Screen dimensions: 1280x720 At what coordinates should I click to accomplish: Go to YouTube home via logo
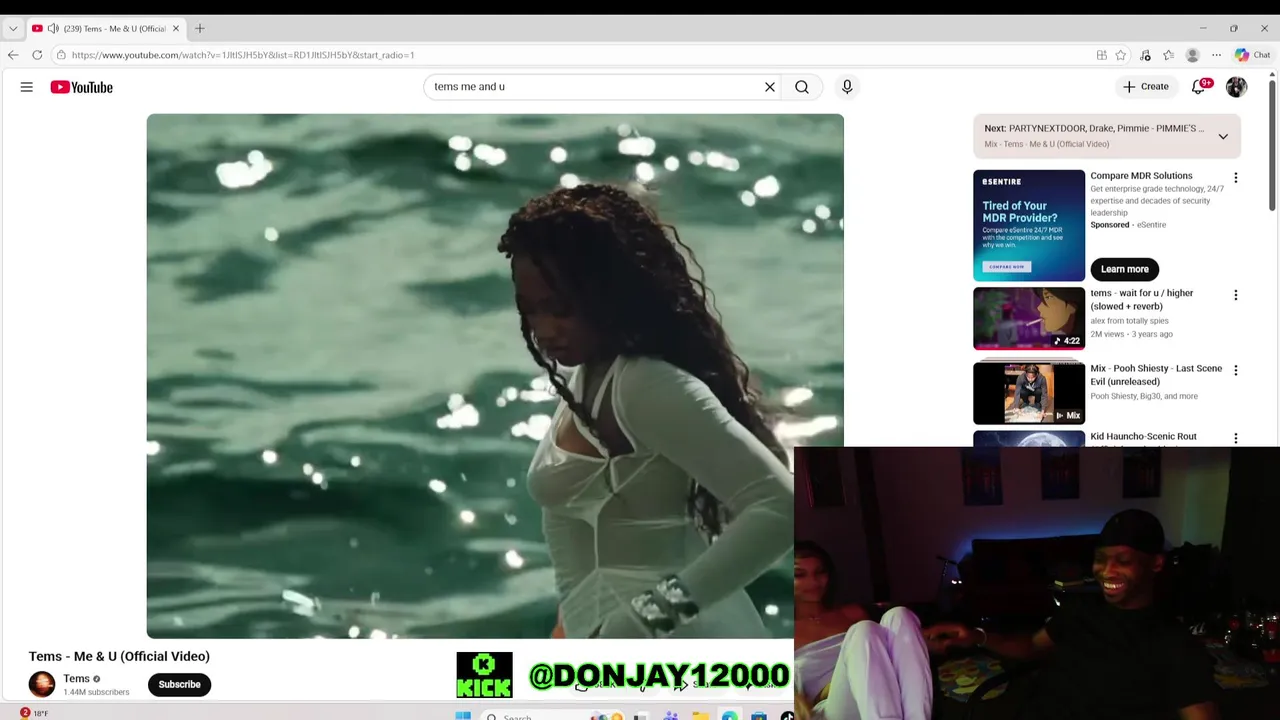point(82,87)
